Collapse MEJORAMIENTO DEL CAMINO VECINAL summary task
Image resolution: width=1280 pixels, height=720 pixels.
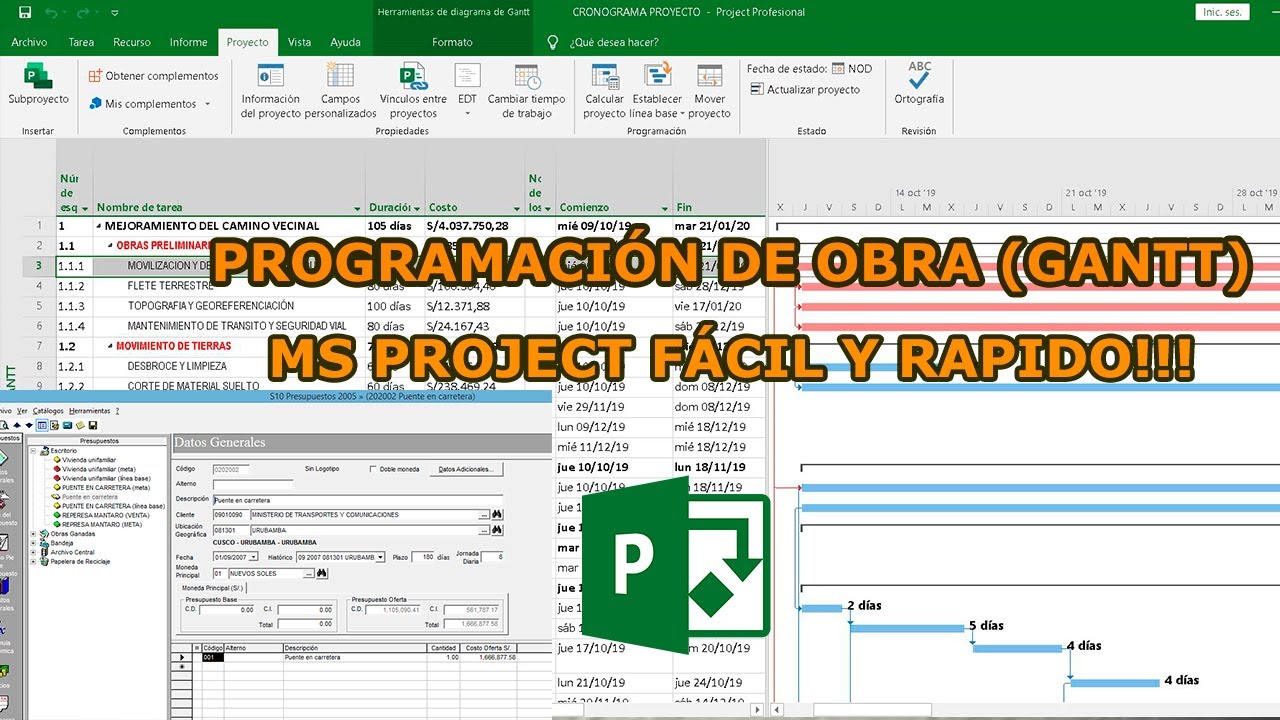click(x=99, y=226)
